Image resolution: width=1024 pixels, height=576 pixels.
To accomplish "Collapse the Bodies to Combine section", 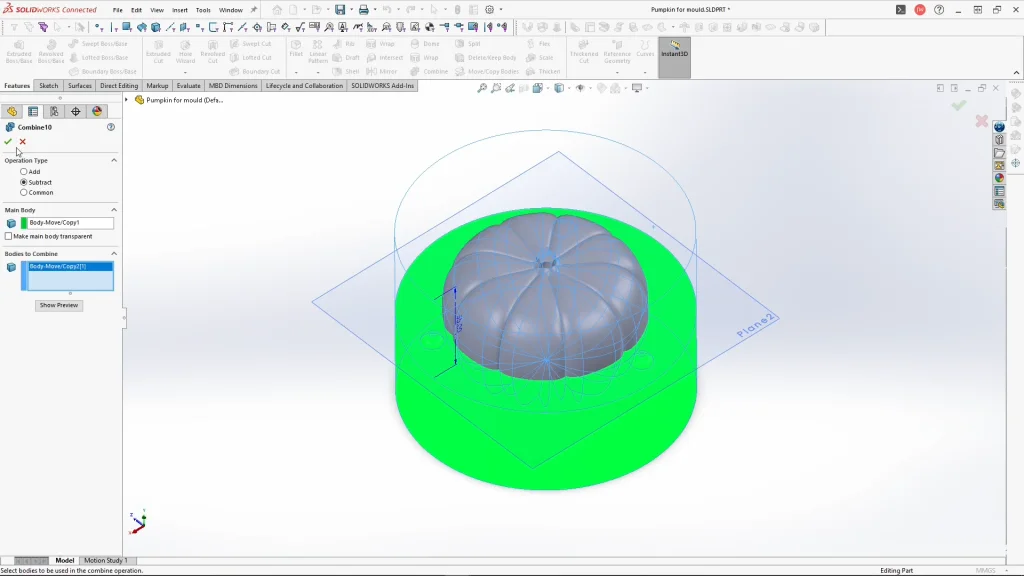I will pyautogui.click(x=113, y=254).
